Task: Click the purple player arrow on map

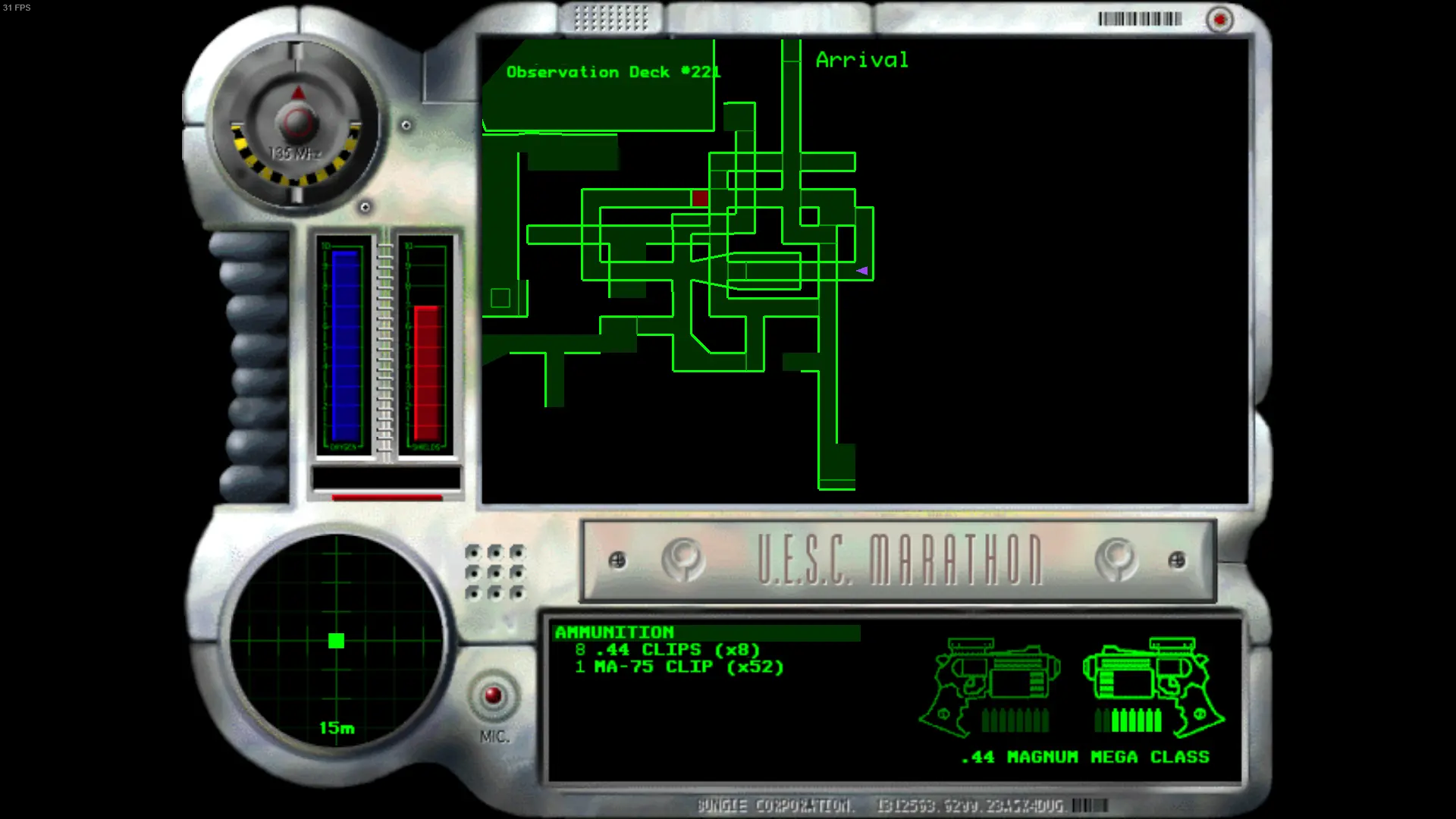Action: (x=862, y=271)
